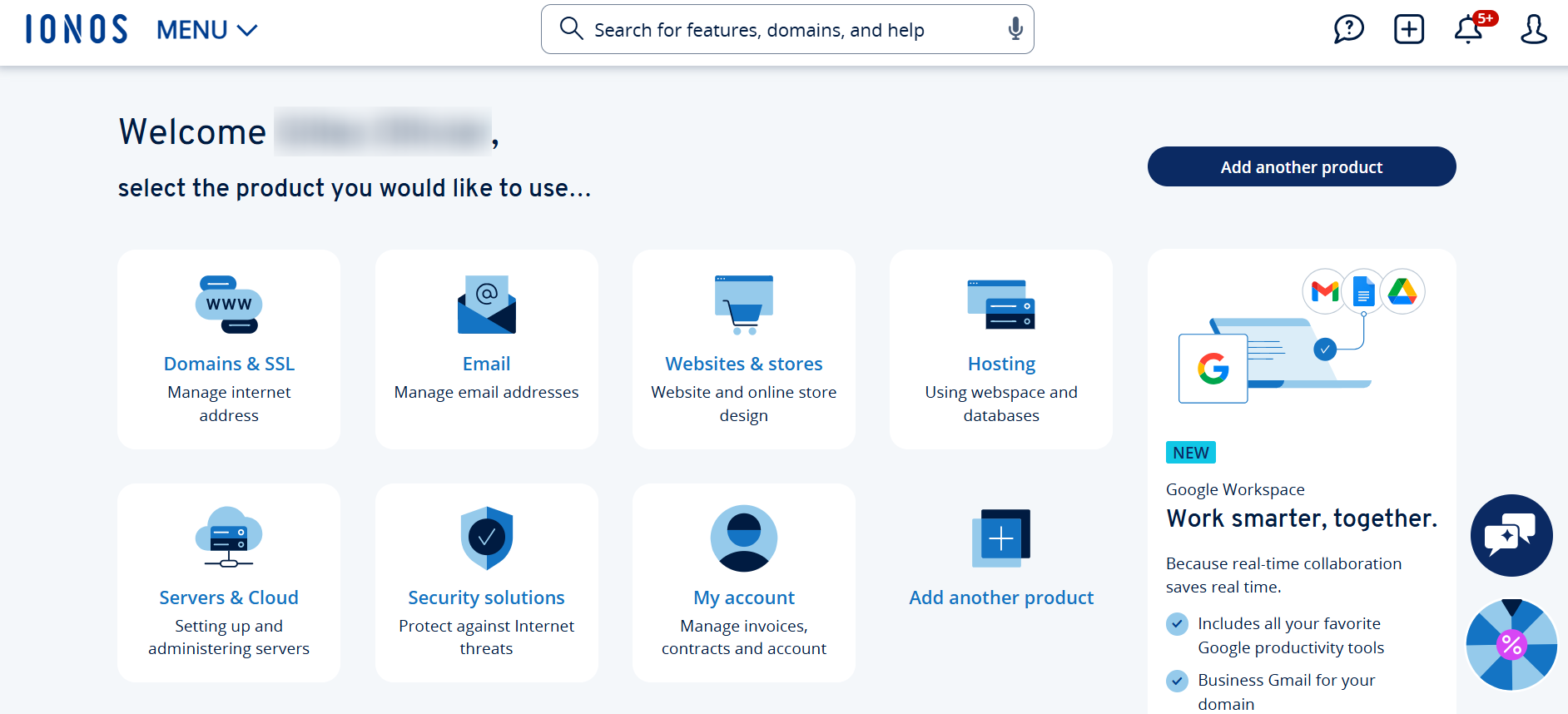The height and width of the screenshot is (714, 1568).
Task: Click the Hosting server window icon
Action: click(1001, 305)
